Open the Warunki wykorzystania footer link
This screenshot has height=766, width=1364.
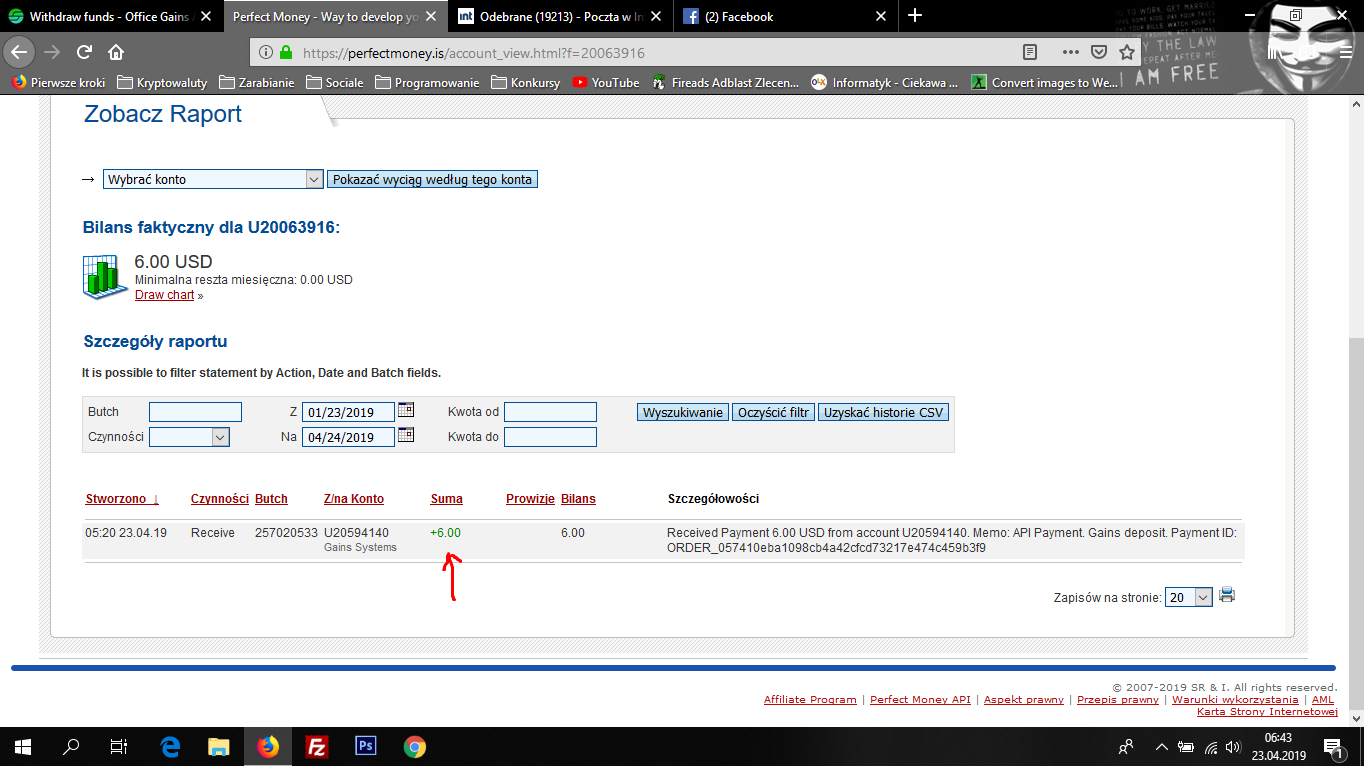(x=1235, y=700)
